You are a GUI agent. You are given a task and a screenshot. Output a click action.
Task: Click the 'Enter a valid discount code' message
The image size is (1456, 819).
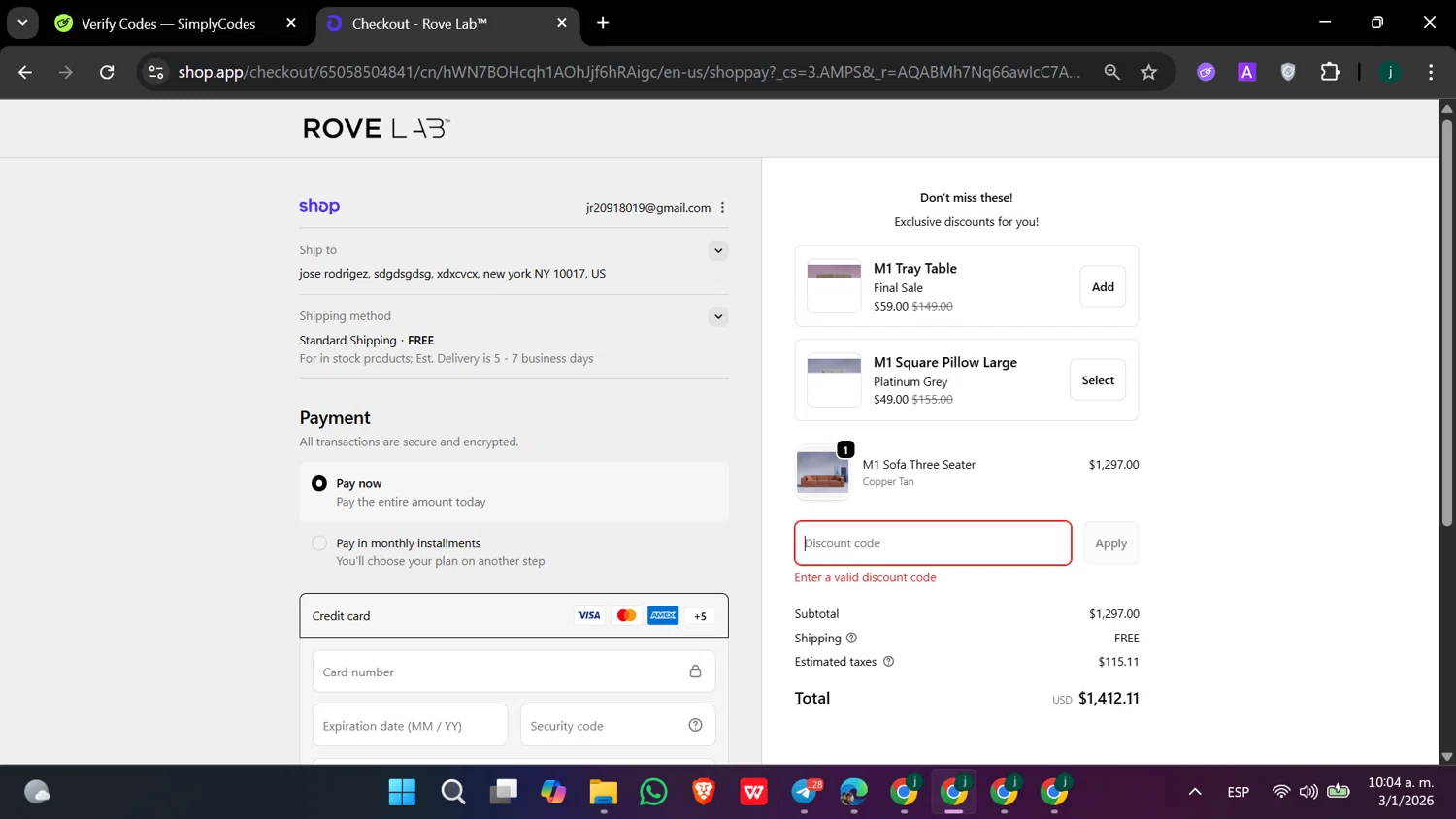tap(865, 577)
